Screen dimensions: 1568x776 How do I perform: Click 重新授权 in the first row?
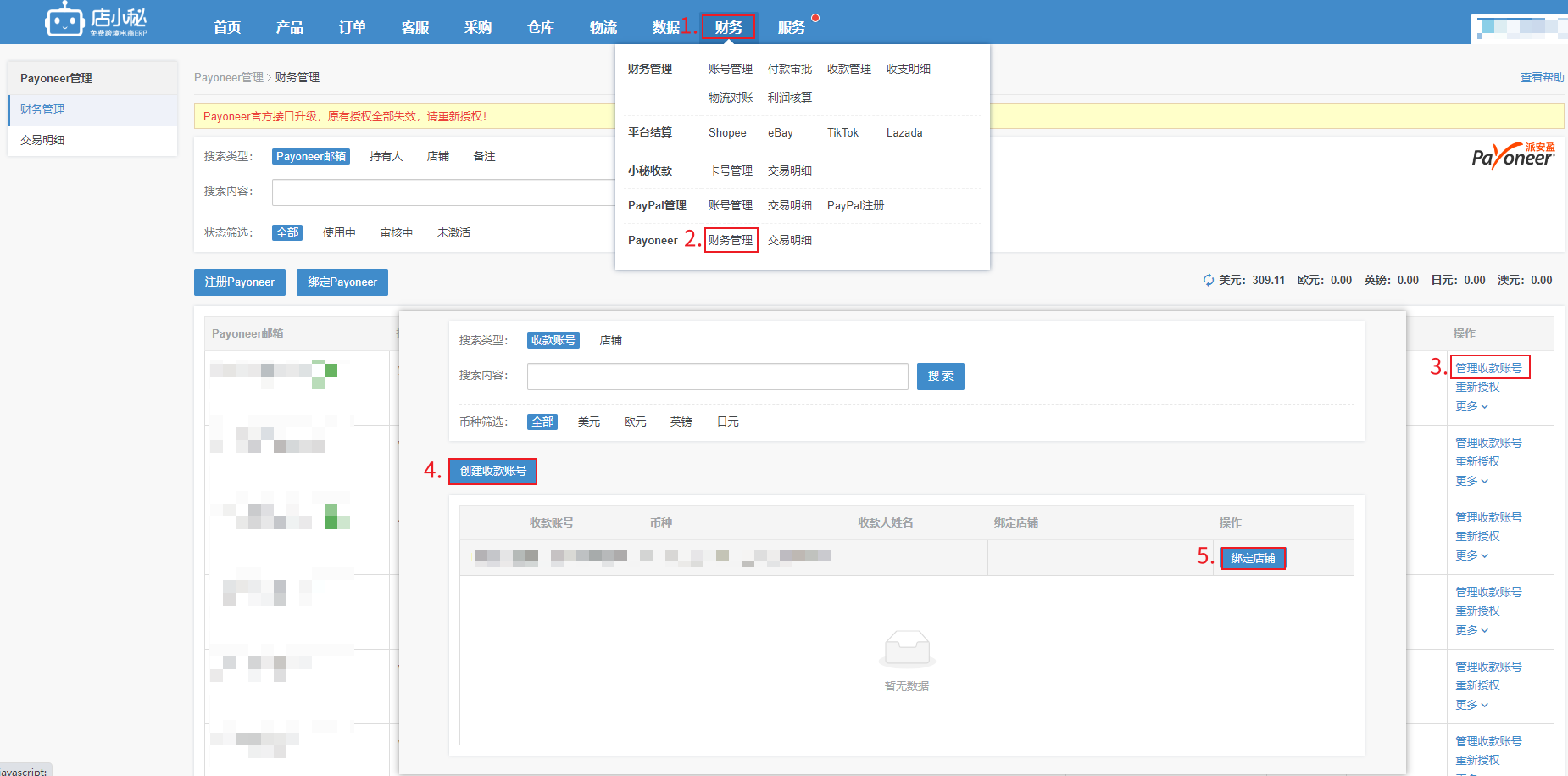1478,387
